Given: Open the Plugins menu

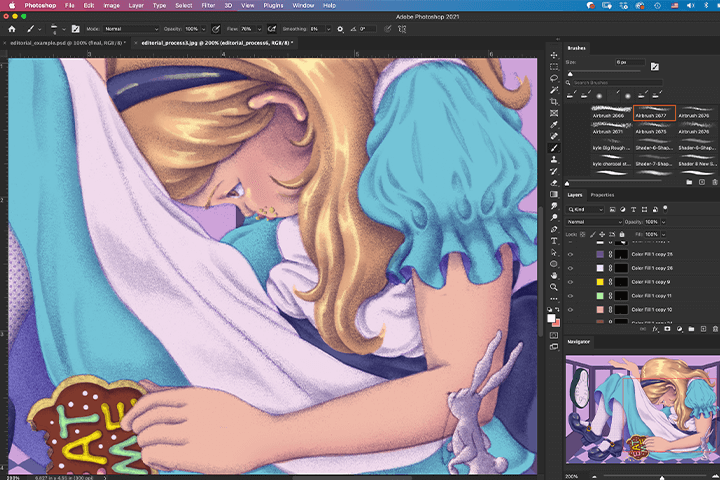Looking at the screenshot, I should point(273,6).
